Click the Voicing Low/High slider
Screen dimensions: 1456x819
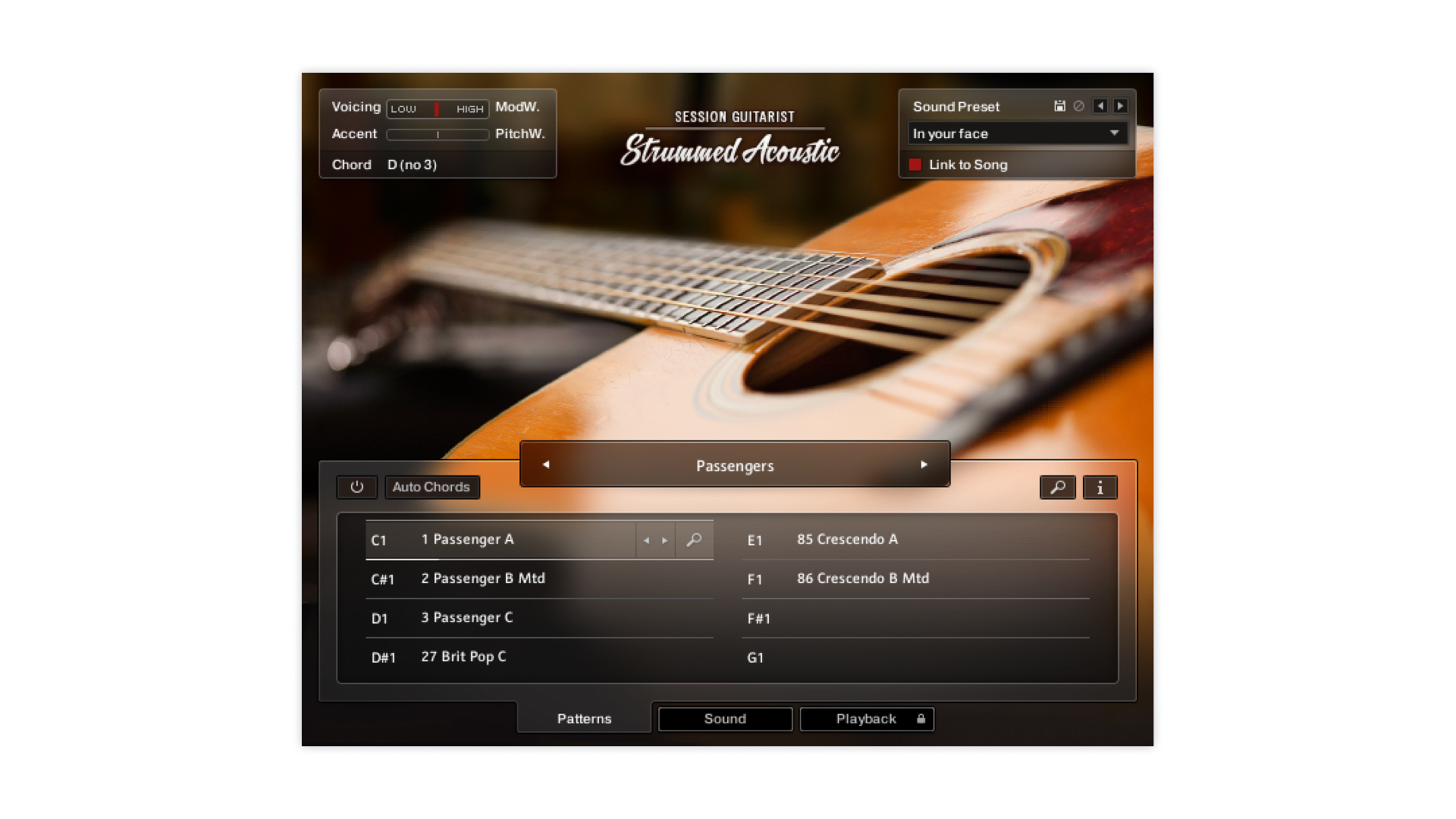437,108
